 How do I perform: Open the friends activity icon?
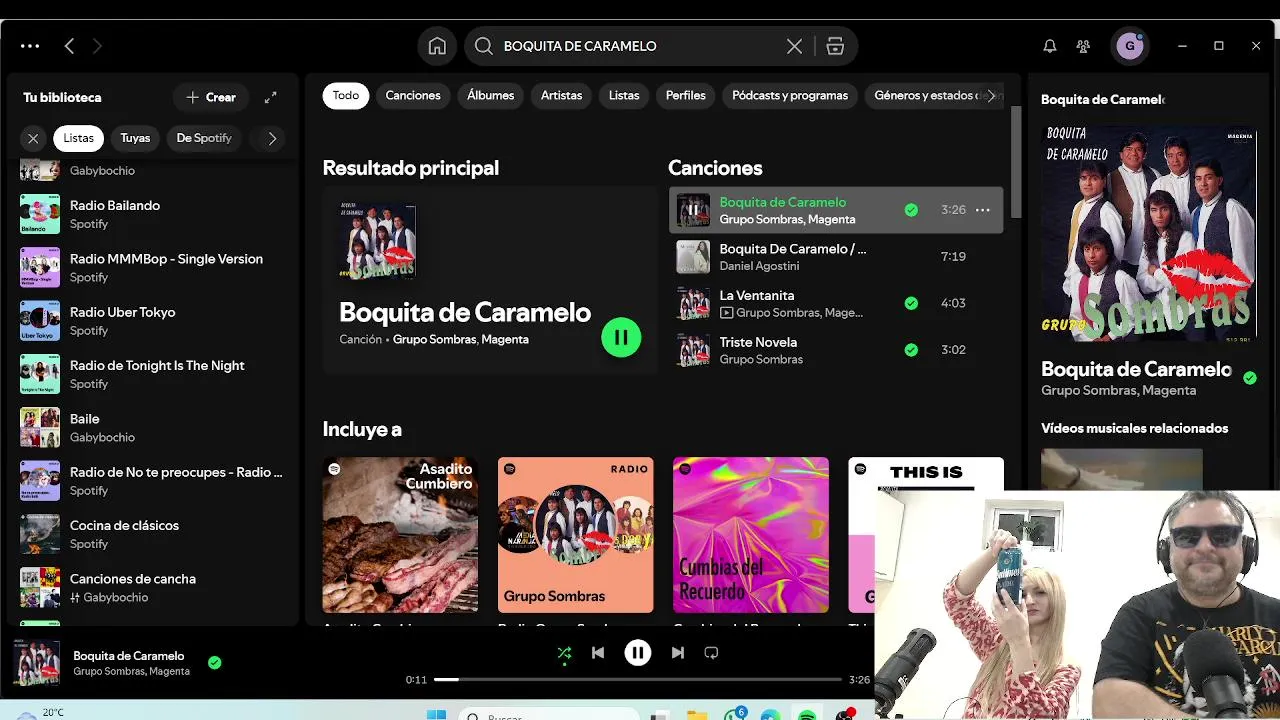point(1083,46)
